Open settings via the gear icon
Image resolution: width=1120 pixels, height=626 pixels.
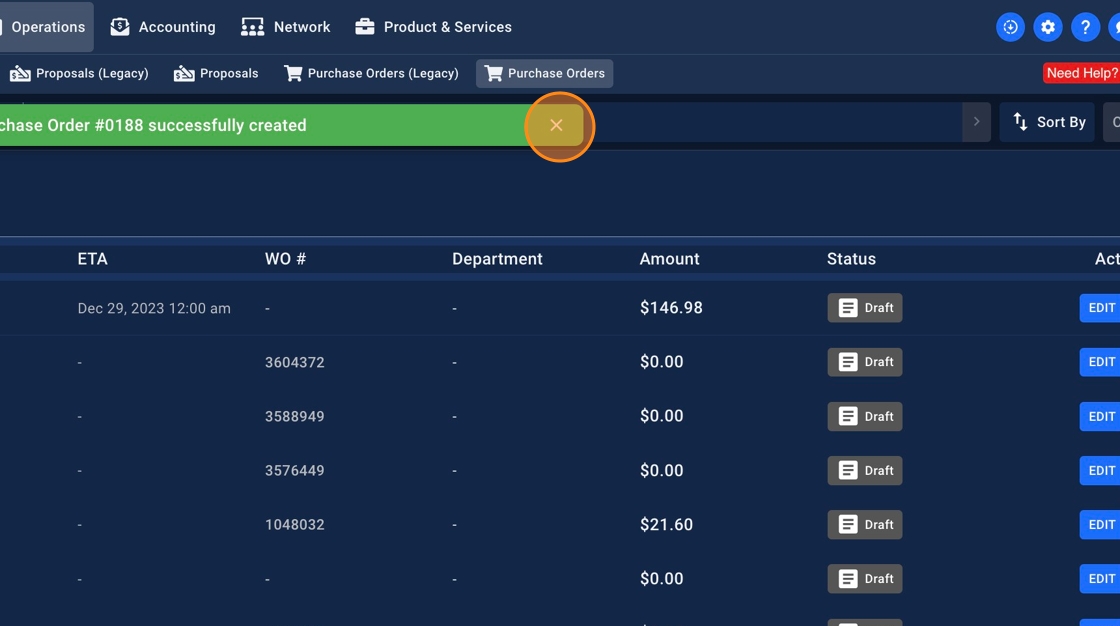(x=1048, y=27)
